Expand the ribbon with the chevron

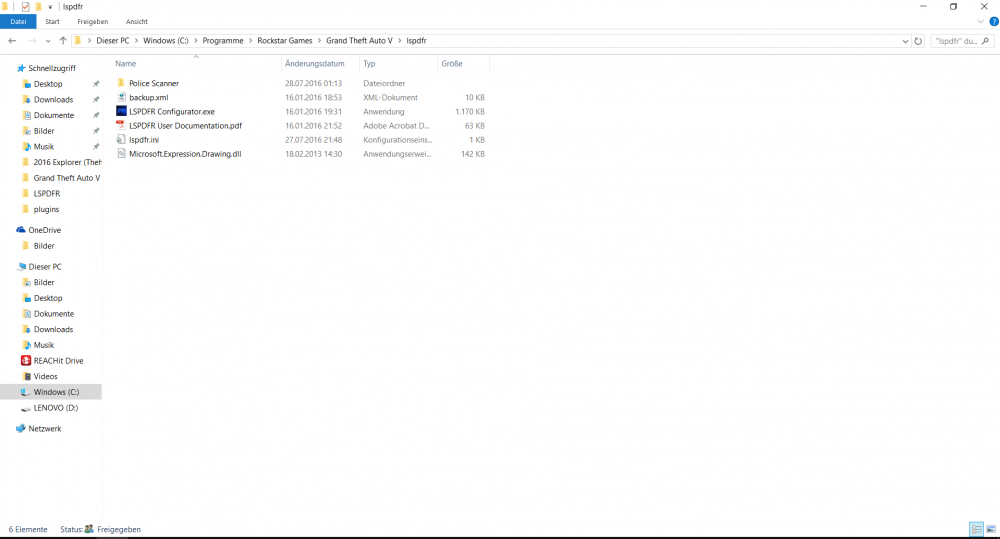[x=981, y=22]
